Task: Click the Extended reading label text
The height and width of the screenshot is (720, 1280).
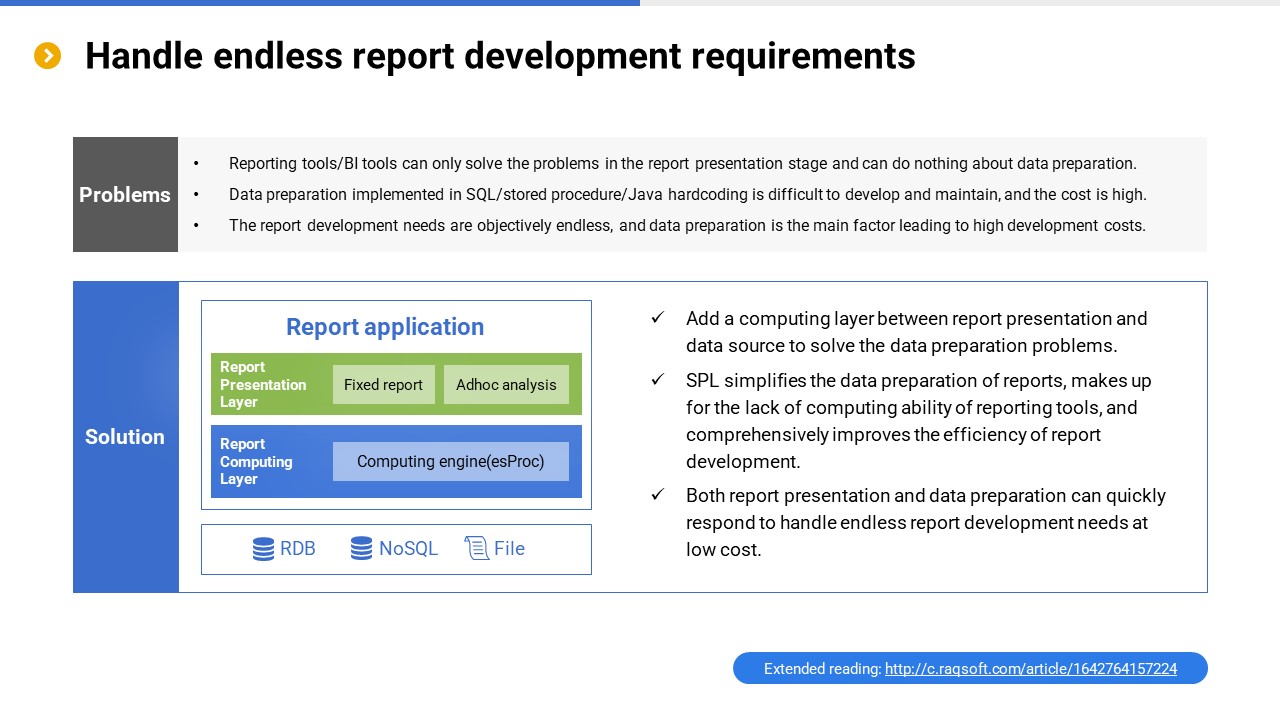Action: coord(822,669)
